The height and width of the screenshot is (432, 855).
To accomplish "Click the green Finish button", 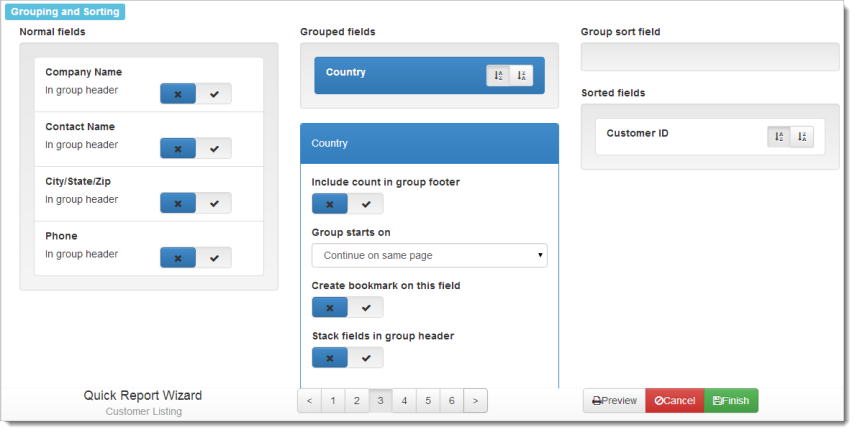I will pos(731,401).
